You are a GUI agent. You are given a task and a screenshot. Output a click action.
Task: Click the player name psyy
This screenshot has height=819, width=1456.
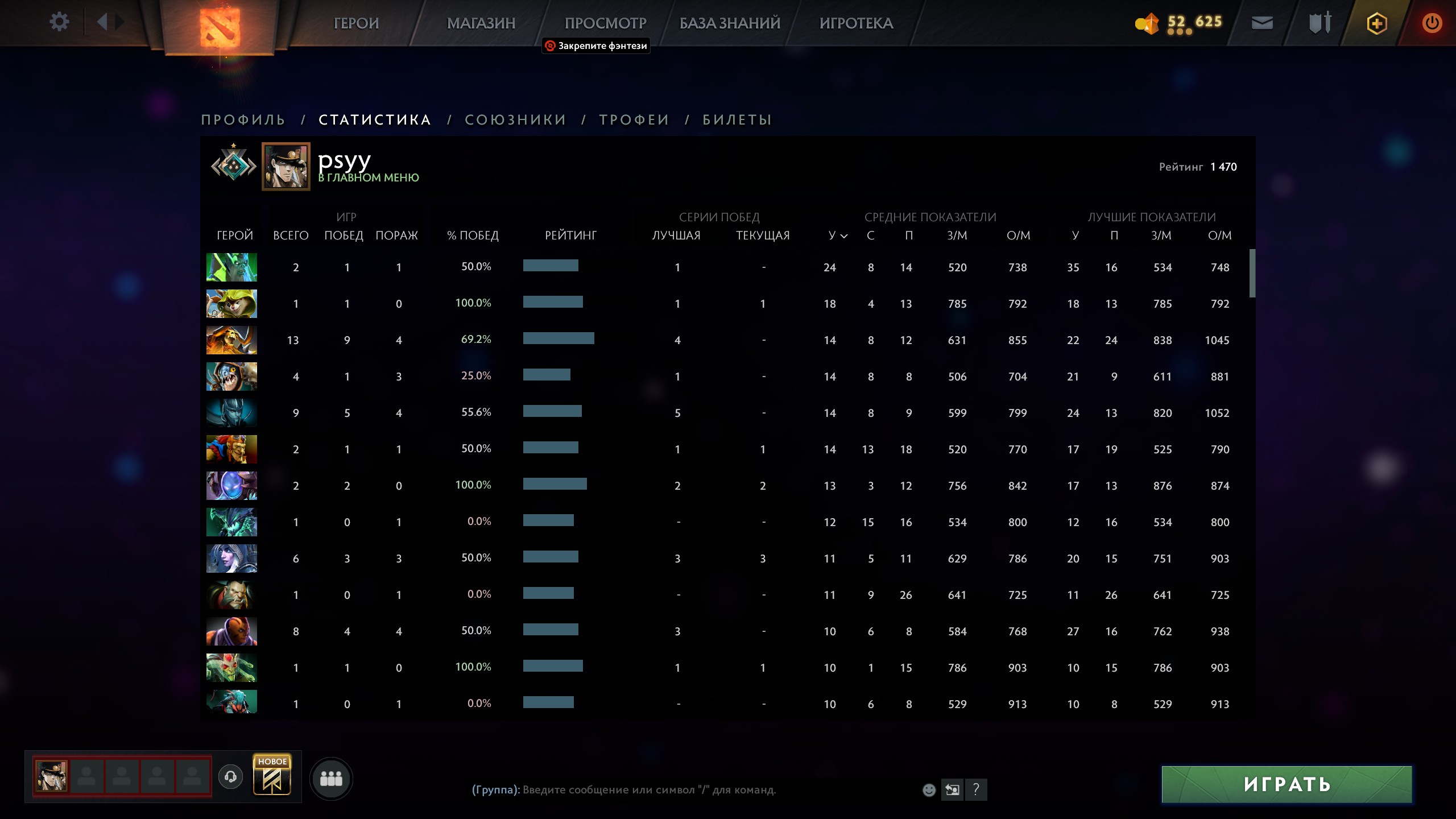point(344,160)
